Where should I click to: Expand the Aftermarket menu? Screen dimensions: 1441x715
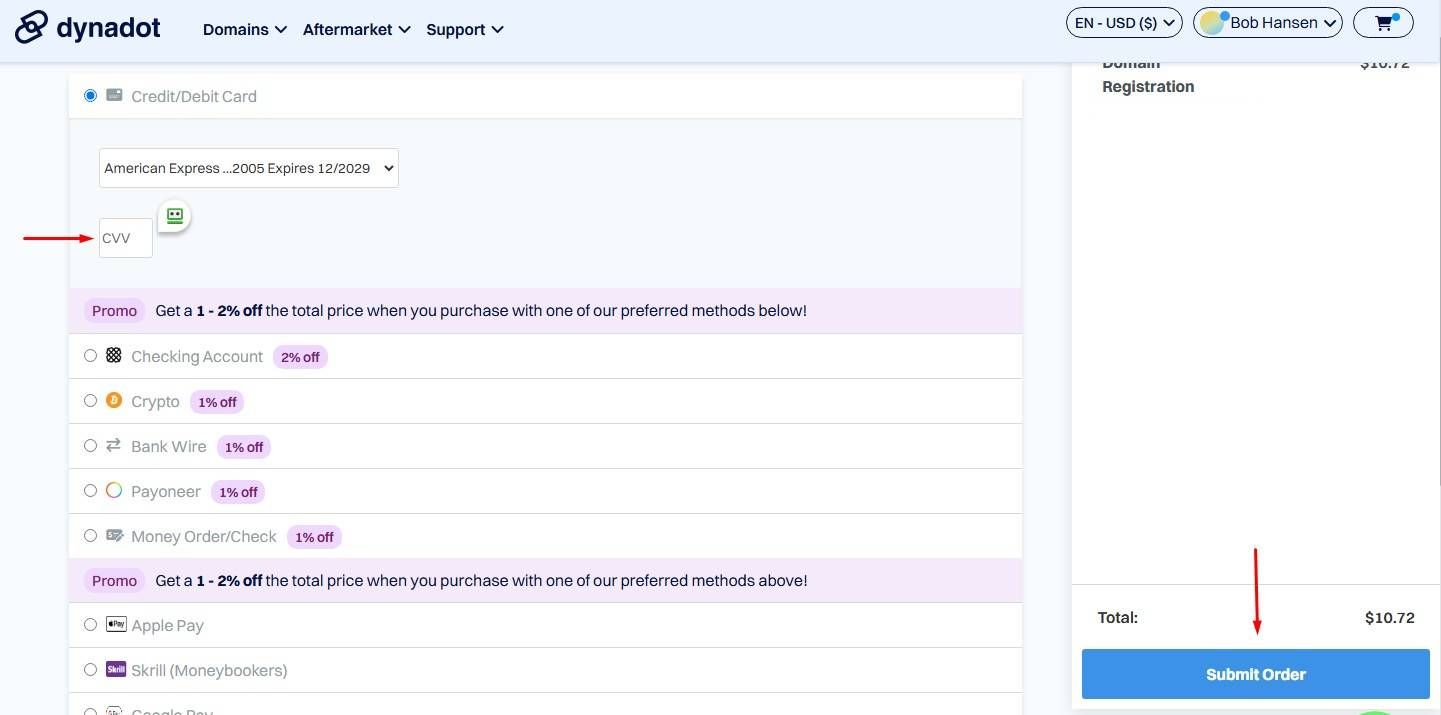(x=357, y=30)
